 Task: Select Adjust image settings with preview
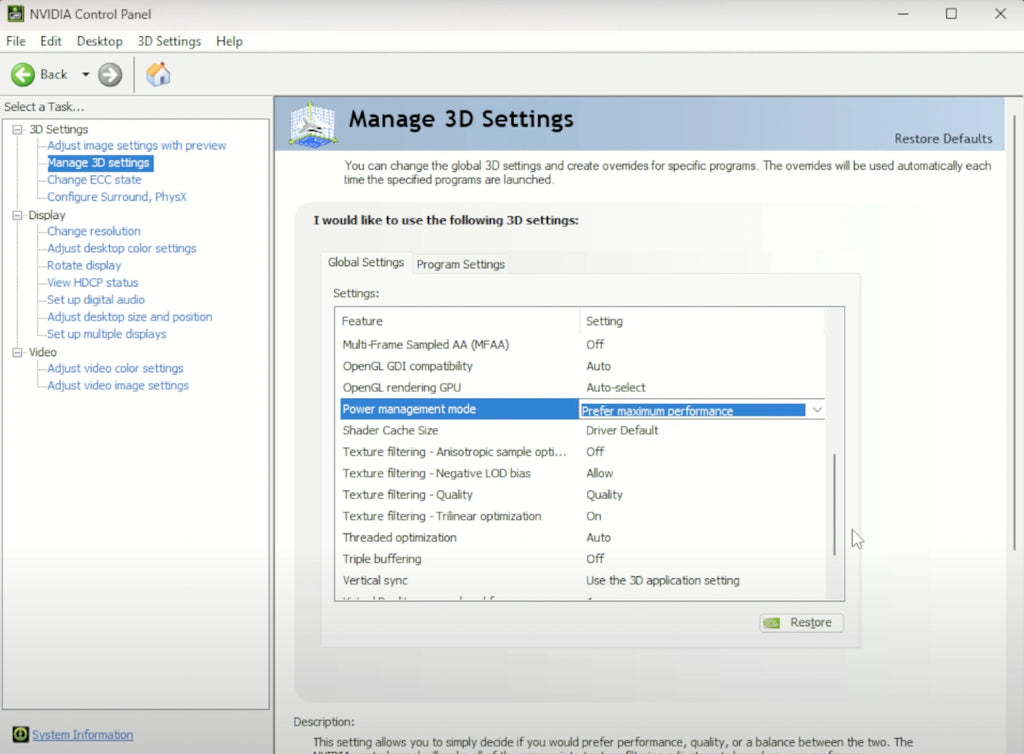(x=136, y=146)
